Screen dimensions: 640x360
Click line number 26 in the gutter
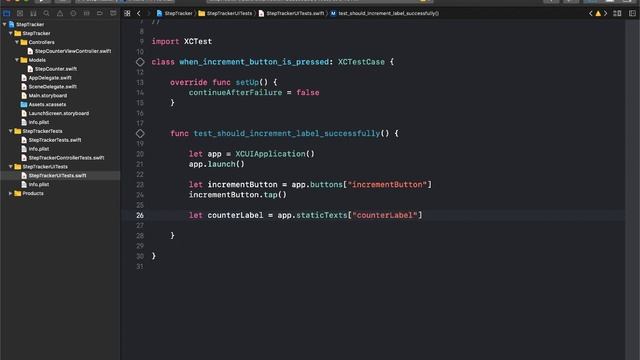click(140, 215)
